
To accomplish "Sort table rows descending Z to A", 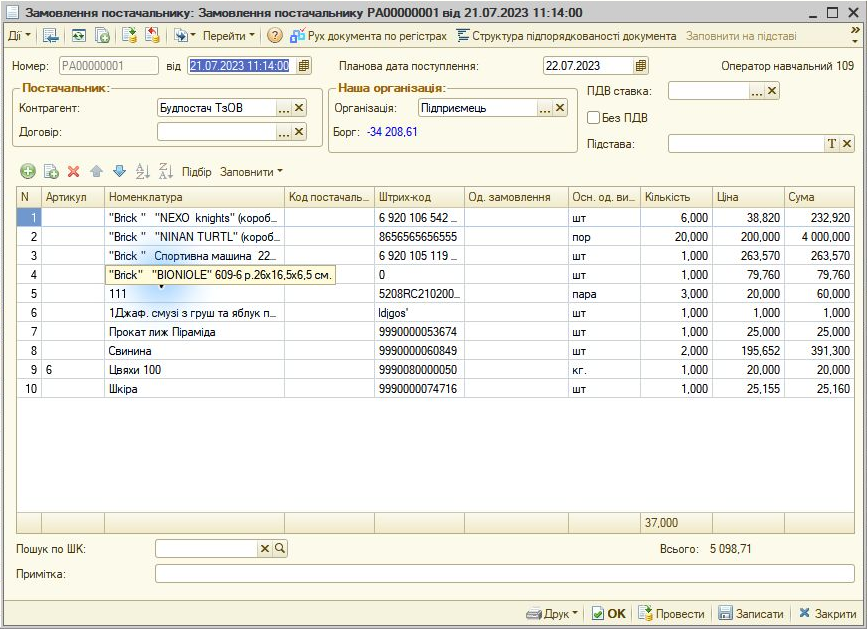I will pyautogui.click(x=165, y=171).
